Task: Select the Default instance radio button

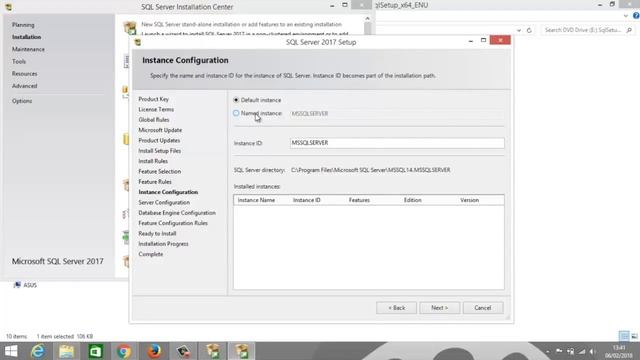Action: click(x=236, y=100)
